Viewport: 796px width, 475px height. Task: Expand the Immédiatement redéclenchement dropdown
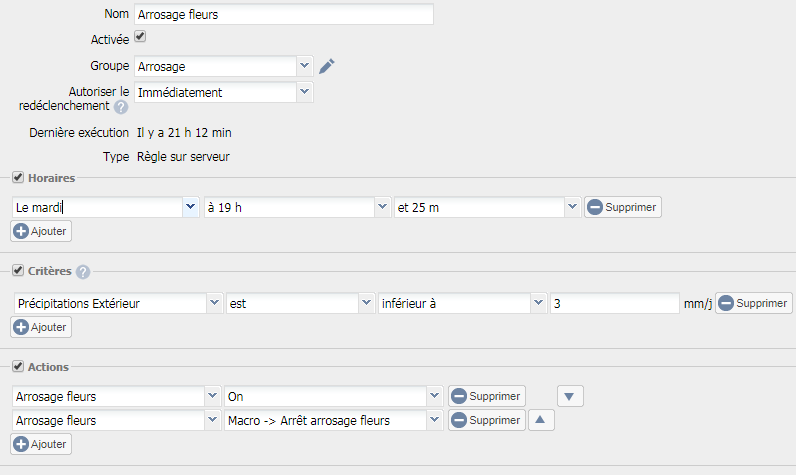(x=304, y=92)
